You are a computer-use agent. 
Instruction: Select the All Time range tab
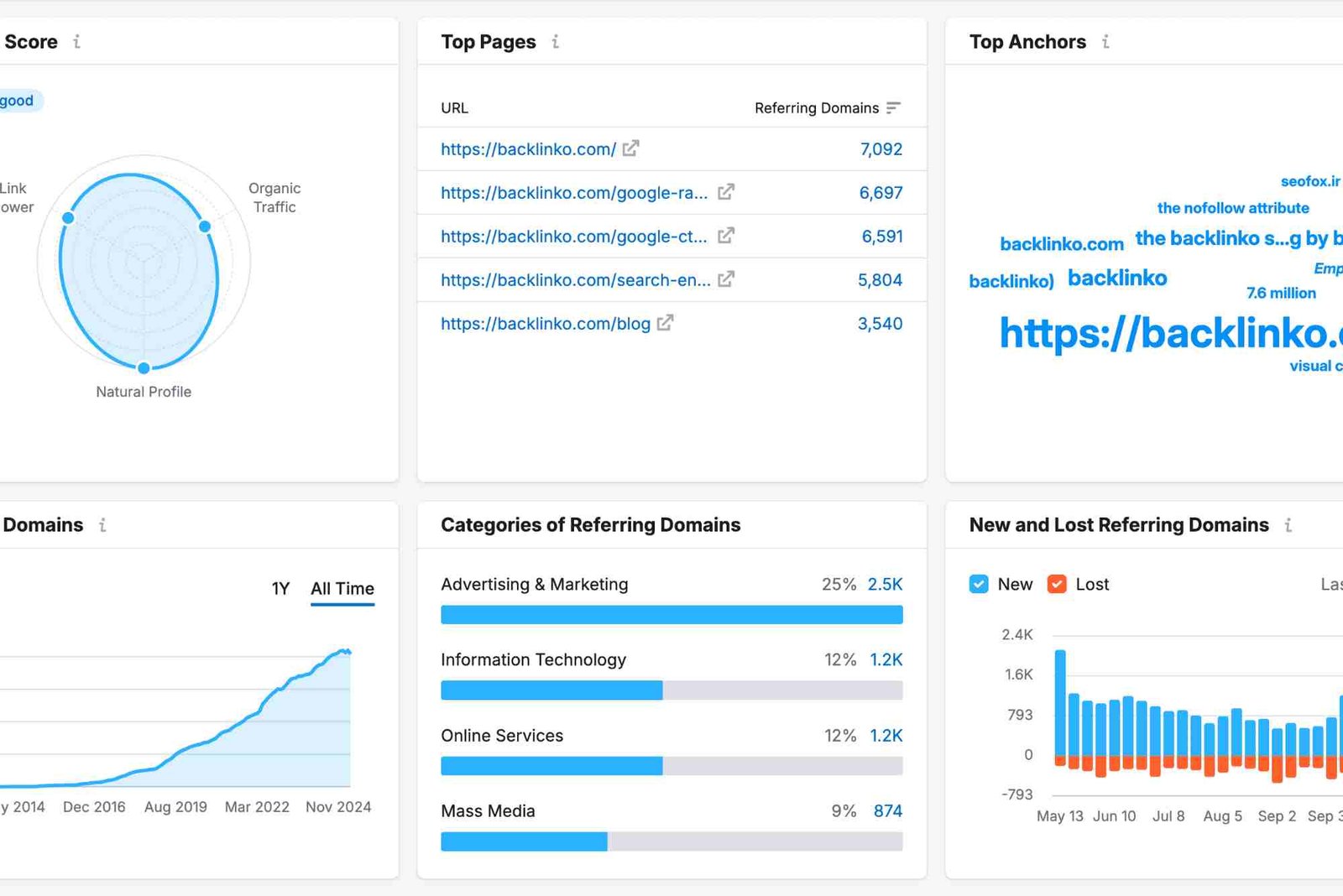coord(342,589)
